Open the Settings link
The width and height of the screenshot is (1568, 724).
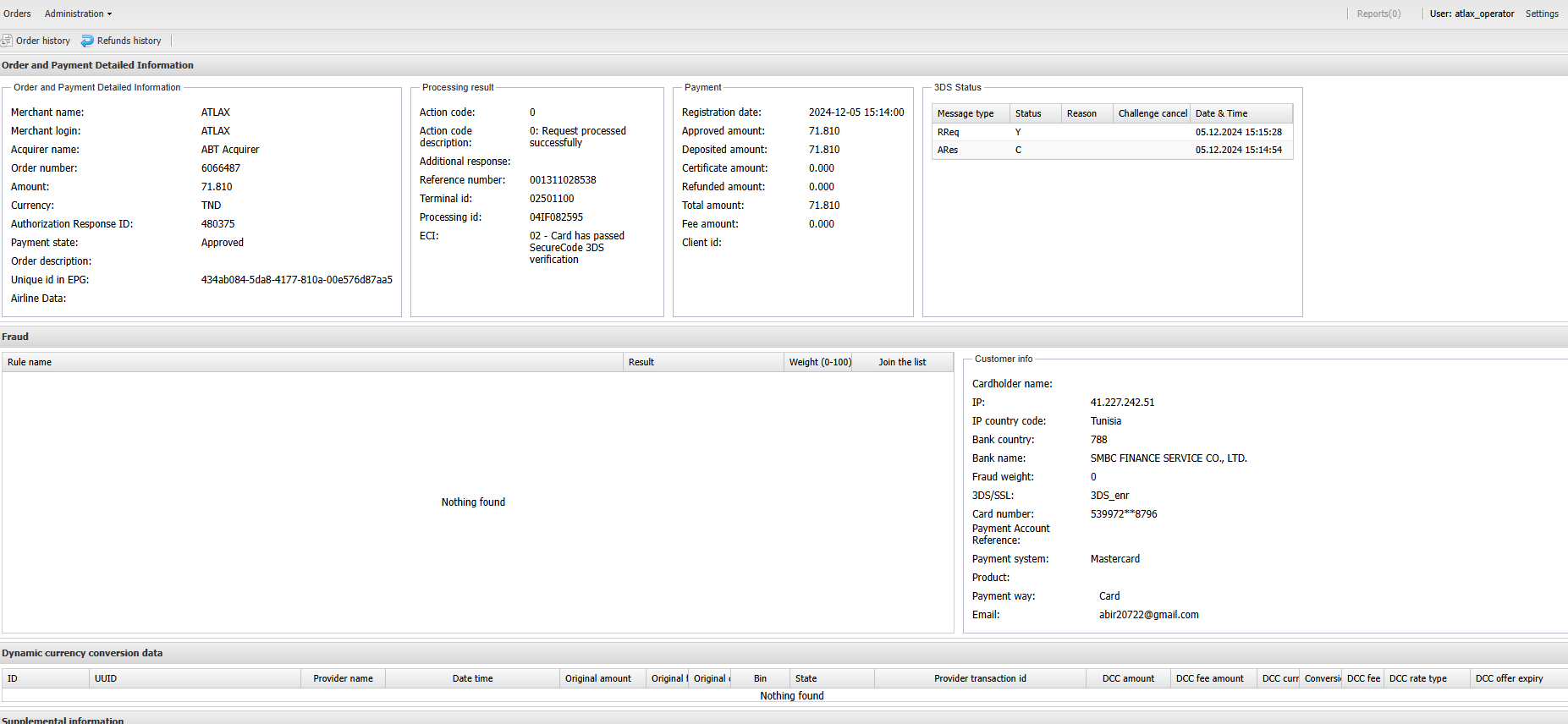[1541, 14]
